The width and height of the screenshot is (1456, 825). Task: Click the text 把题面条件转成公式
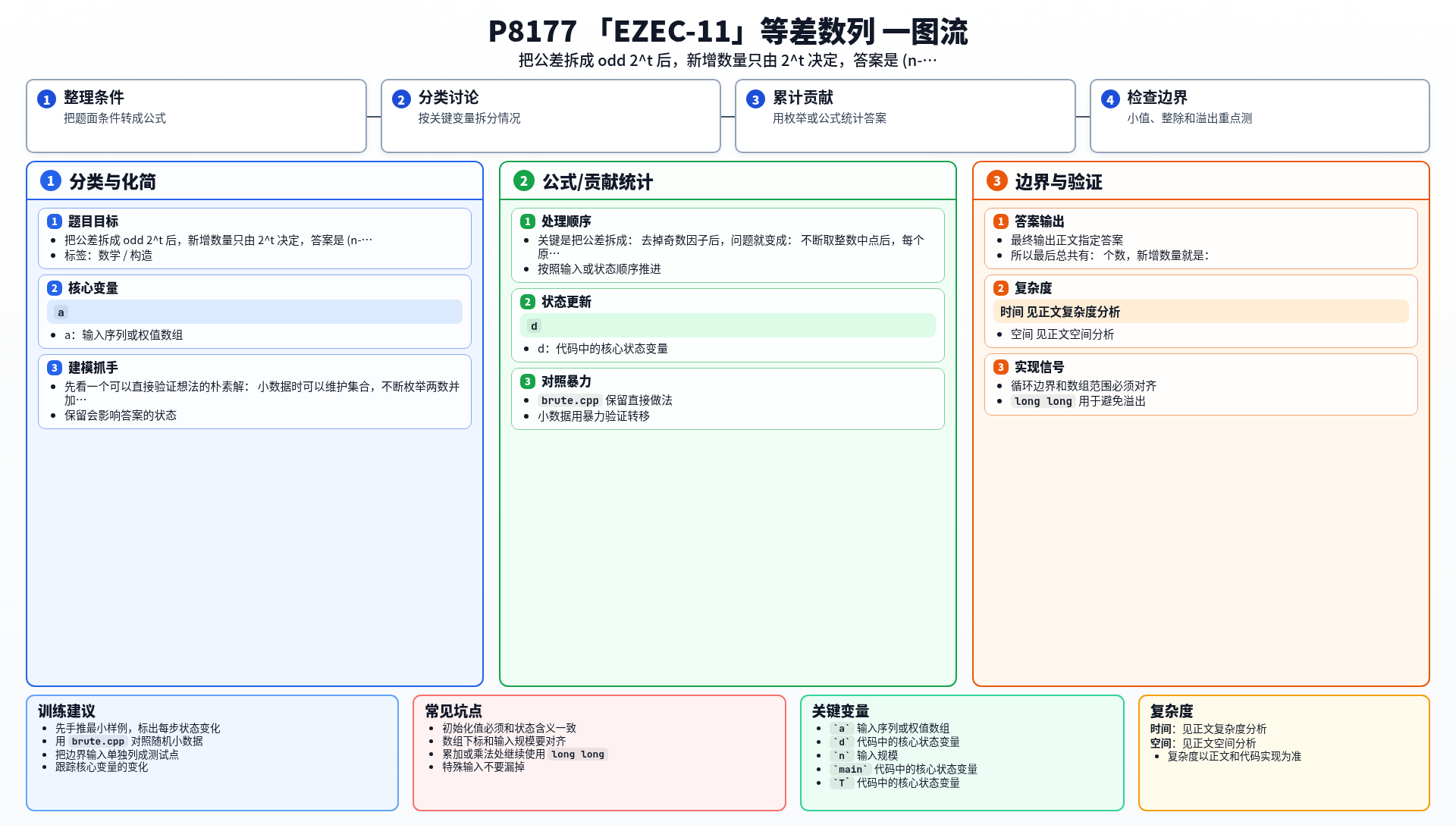115,118
